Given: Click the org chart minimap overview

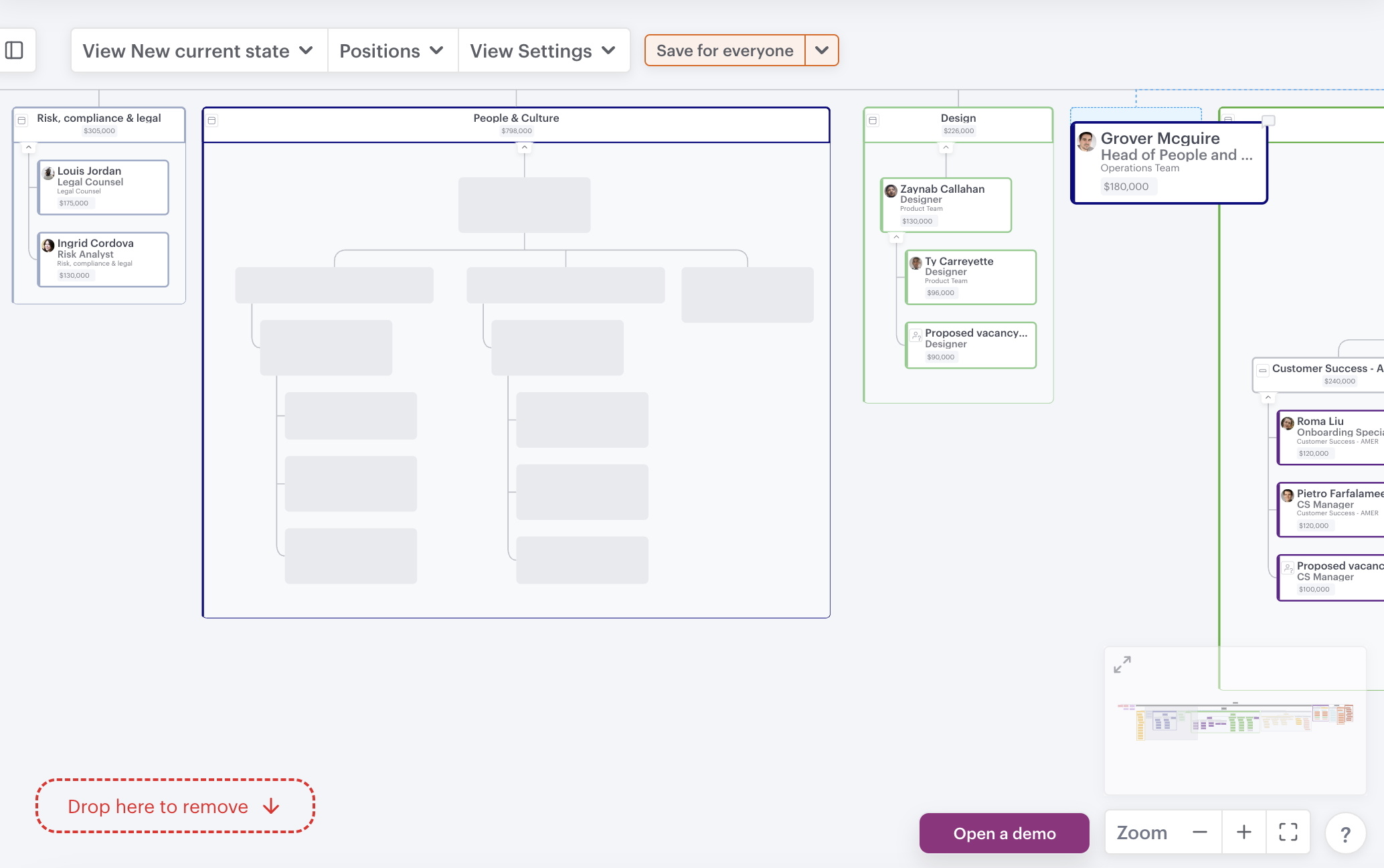Looking at the screenshot, I should pyautogui.click(x=1235, y=721).
